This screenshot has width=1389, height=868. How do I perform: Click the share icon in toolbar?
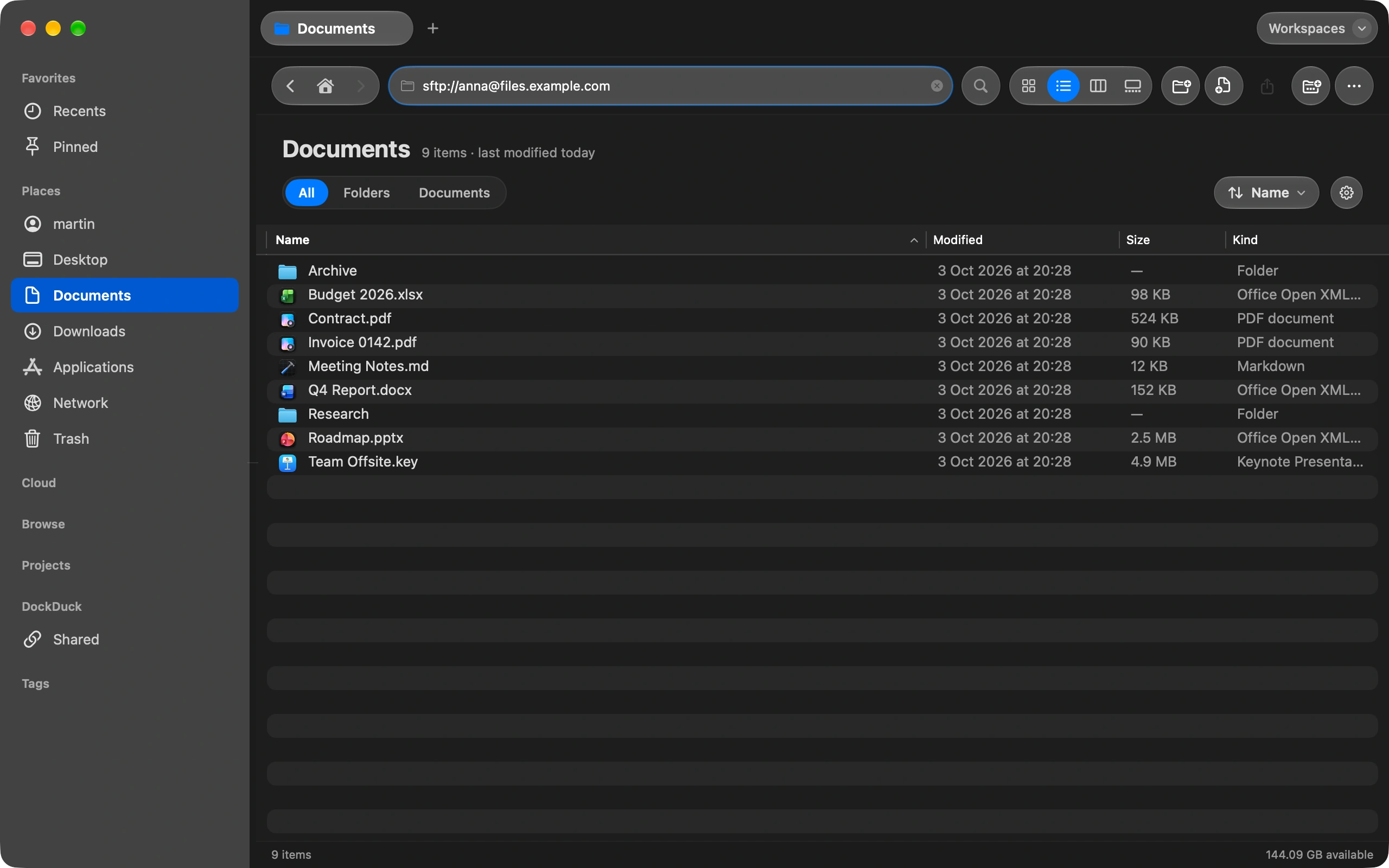[x=1267, y=86]
